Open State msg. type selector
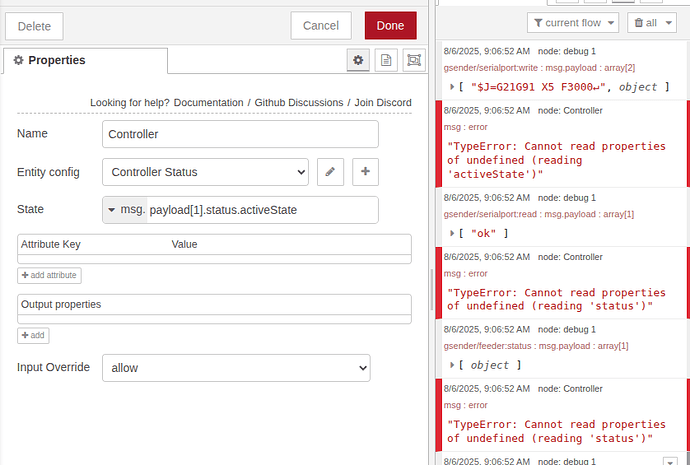 pyautogui.click(x=125, y=210)
